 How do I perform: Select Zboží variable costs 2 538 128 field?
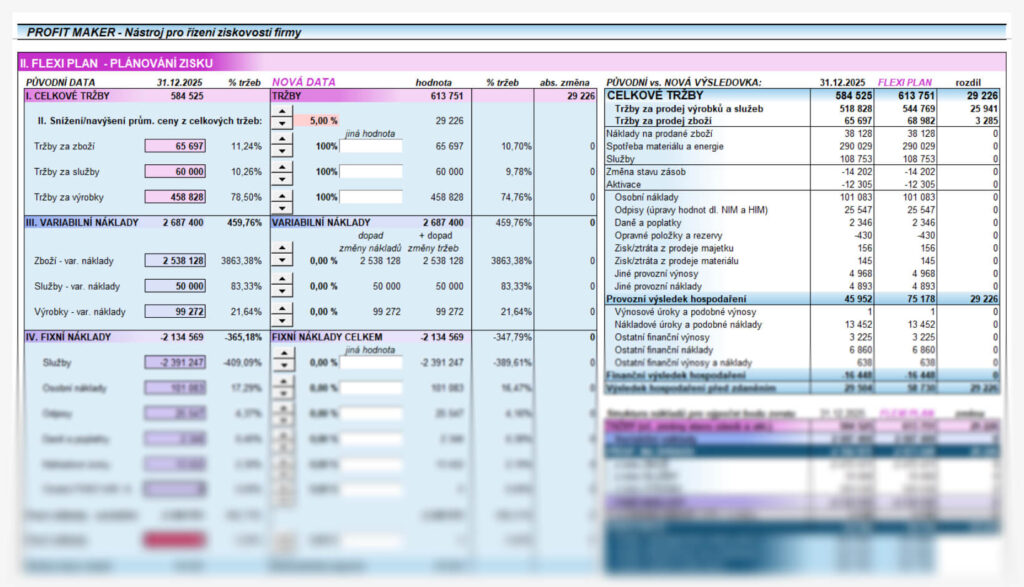click(176, 261)
